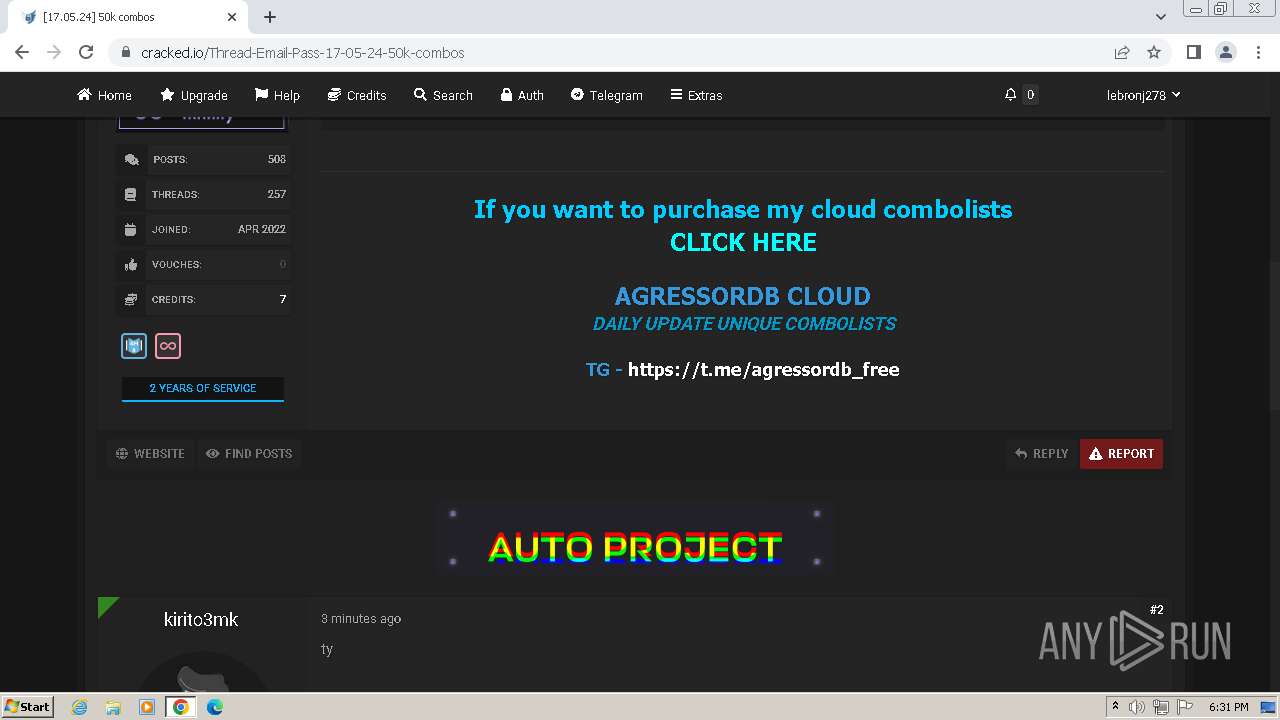Click the '3 minutes ago' timestamp

tap(361, 619)
